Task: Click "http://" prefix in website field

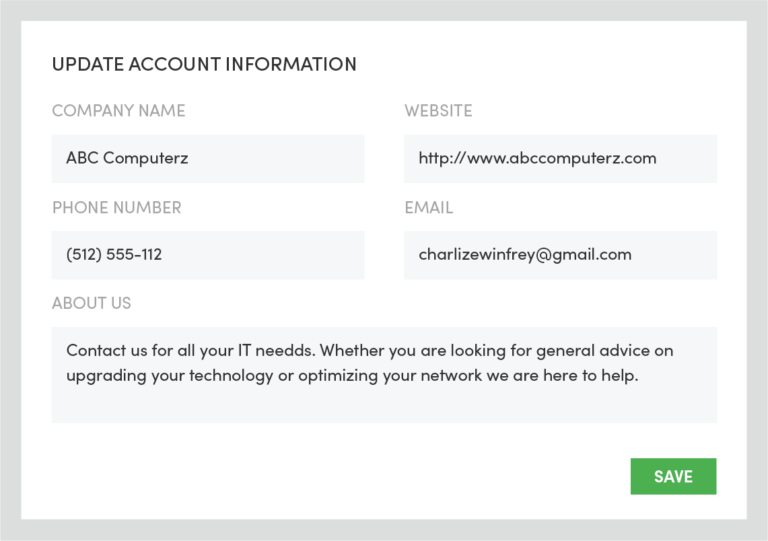Action: [x=440, y=158]
